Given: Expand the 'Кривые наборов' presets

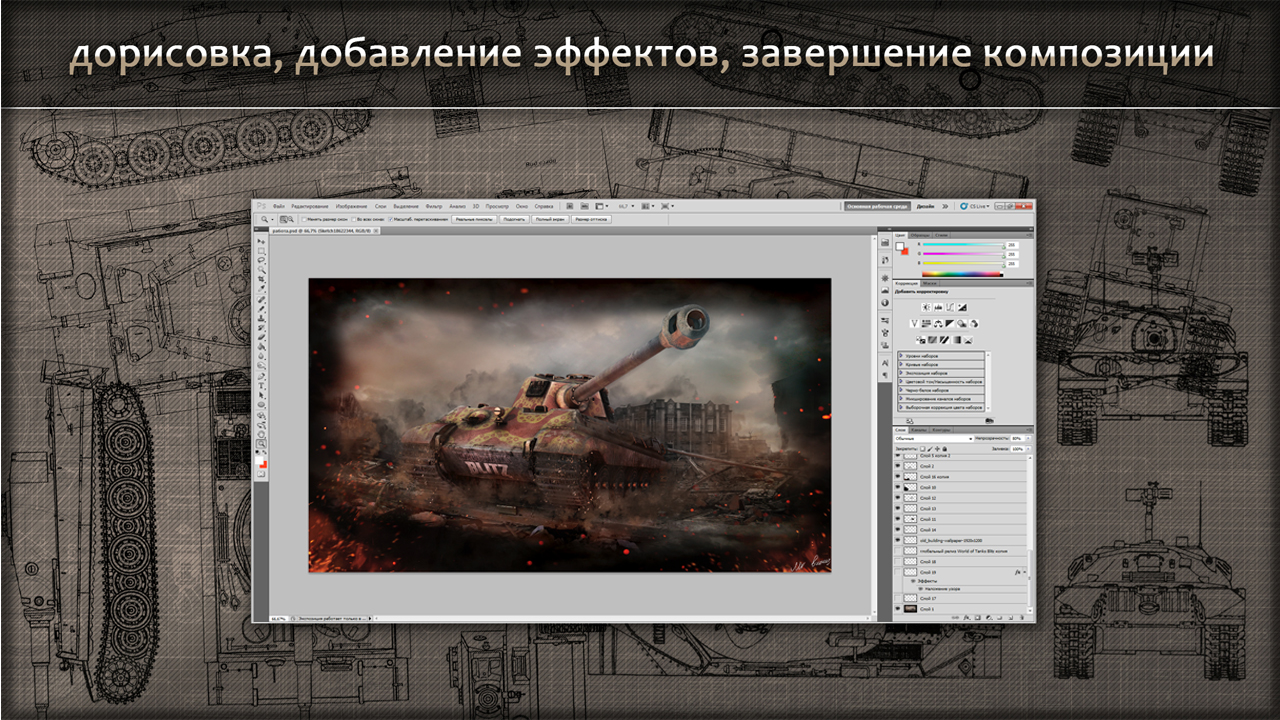Looking at the screenshot, I should 901,365.
